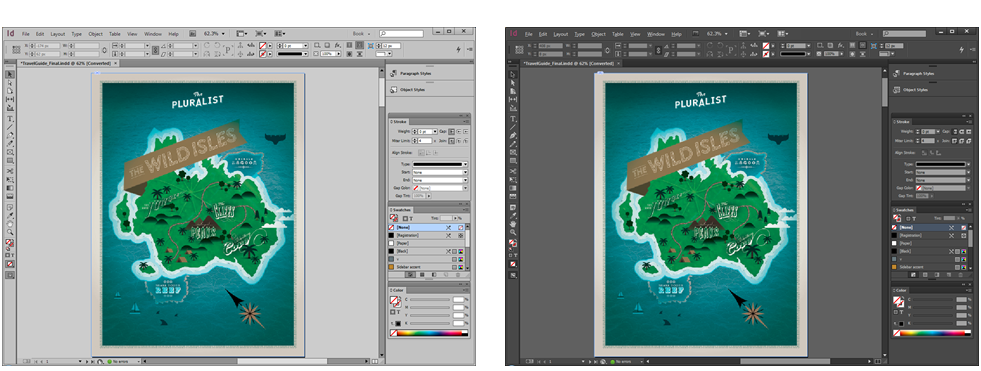Select the Line tool in dark window
The image size is (981, 371).
(513, 126)
